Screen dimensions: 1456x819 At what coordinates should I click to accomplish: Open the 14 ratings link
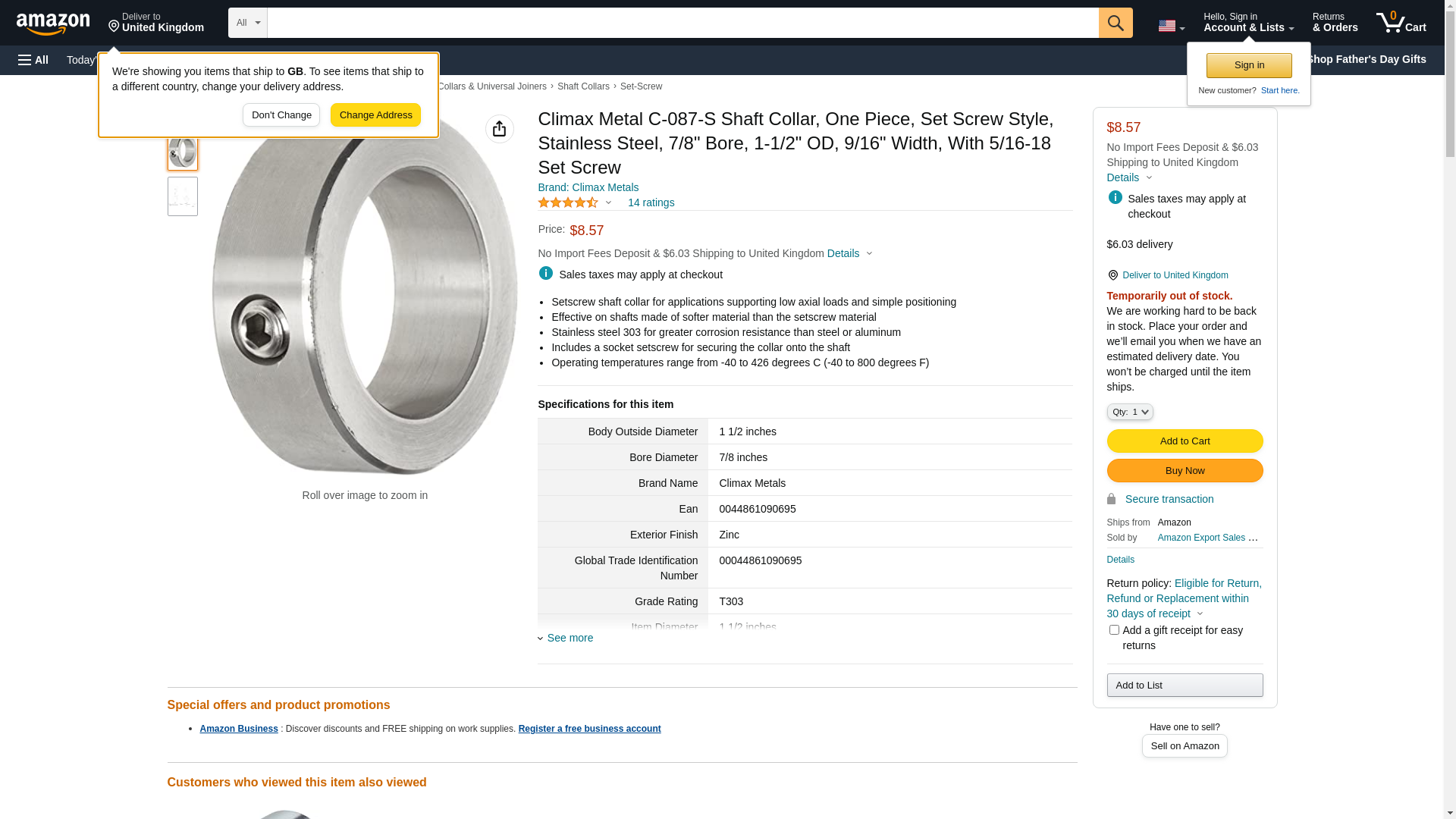pyautogui.click(x=651, y=202)
